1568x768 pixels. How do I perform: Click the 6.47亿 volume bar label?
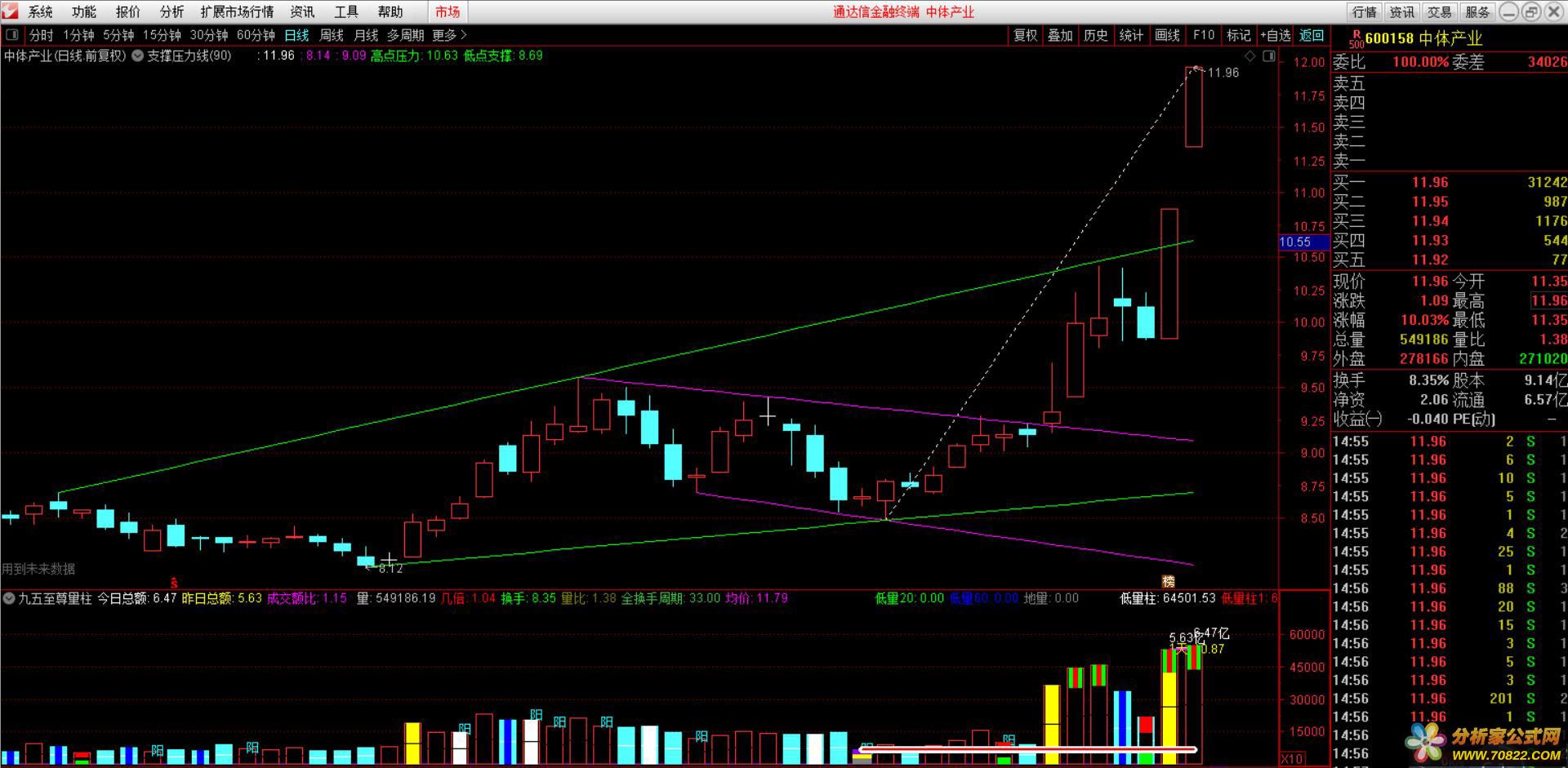click(x=1211, y=633)
